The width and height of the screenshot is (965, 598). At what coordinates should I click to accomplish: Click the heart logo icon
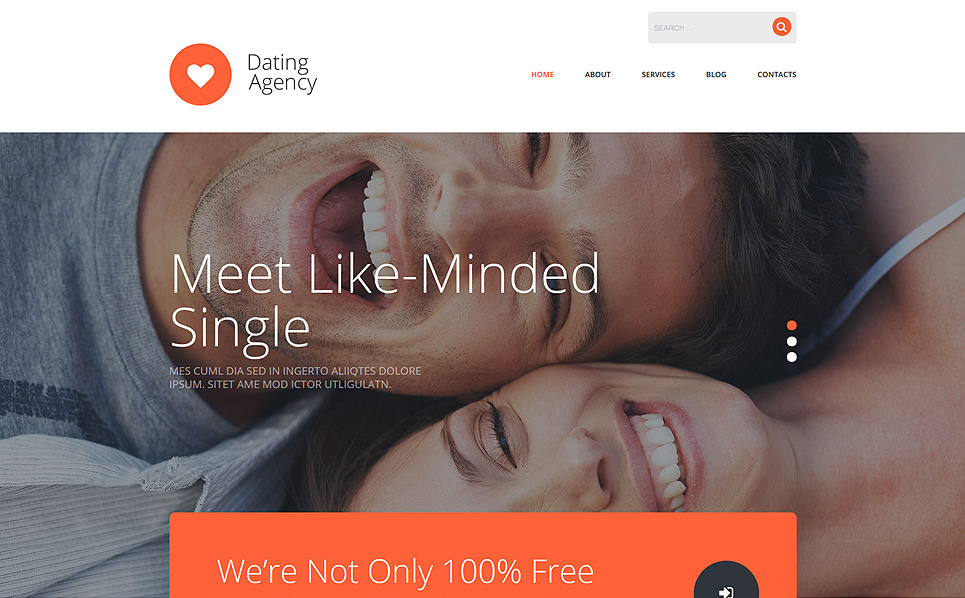(200, 74)
